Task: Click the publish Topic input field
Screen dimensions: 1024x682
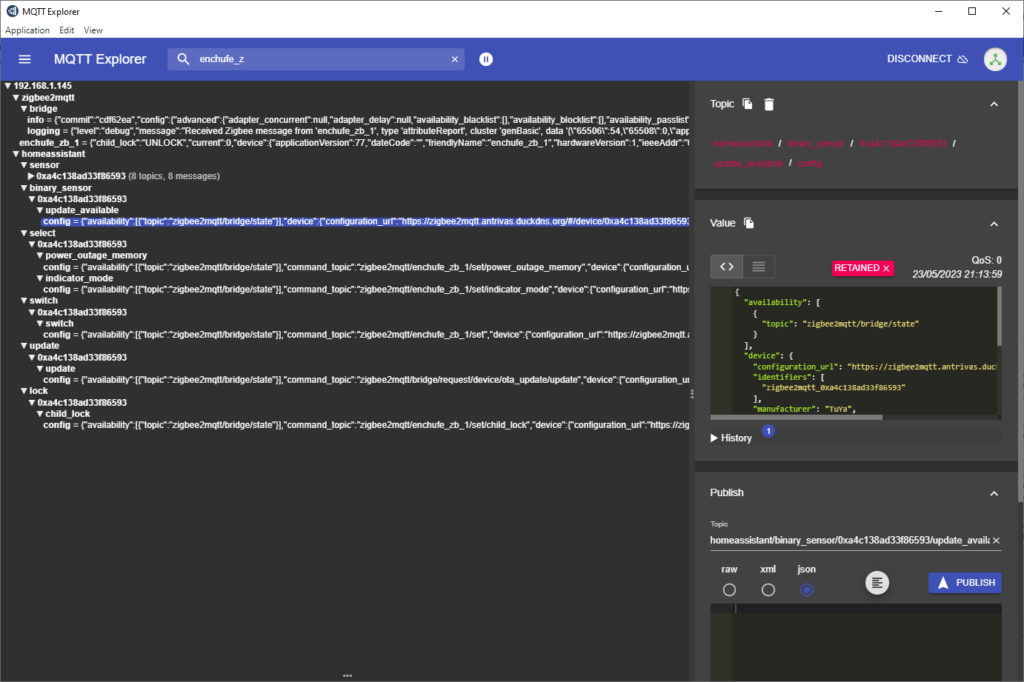Action: coord(848,540)
